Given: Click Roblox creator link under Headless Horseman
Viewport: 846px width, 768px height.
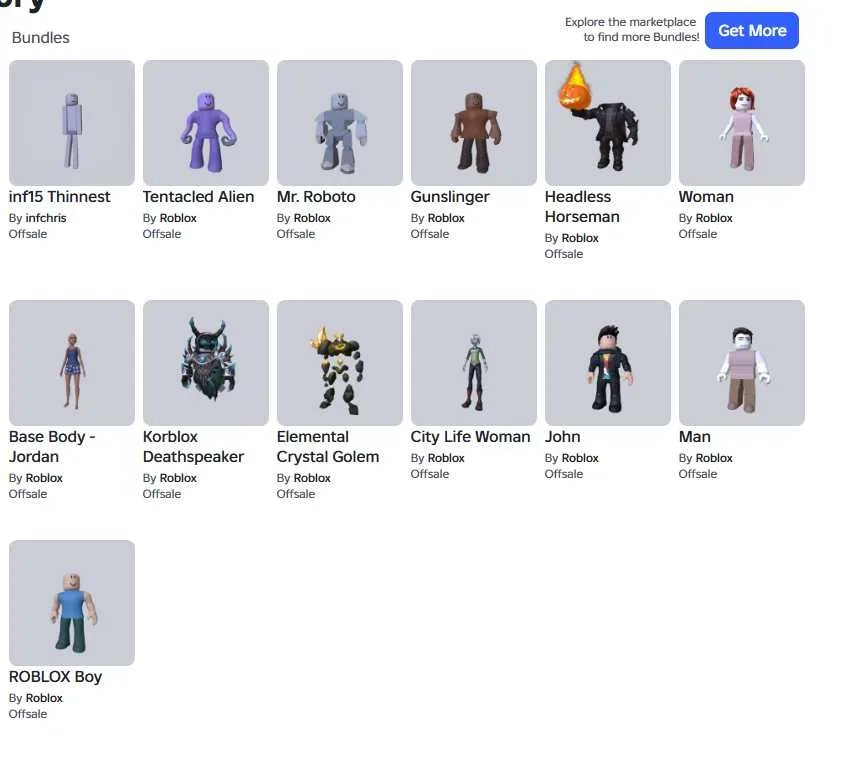Looking at the screenshot, I should pos(580,238).
